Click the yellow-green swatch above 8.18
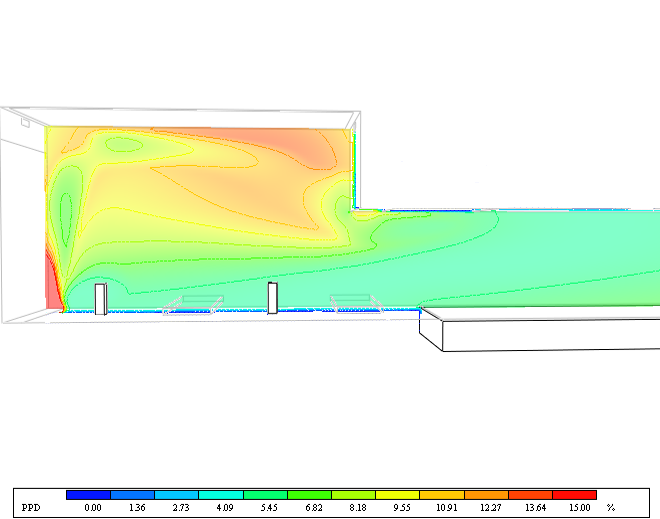The height and width of the screenshot is (519, 660). pyautogui.click(x=354, y=495)
